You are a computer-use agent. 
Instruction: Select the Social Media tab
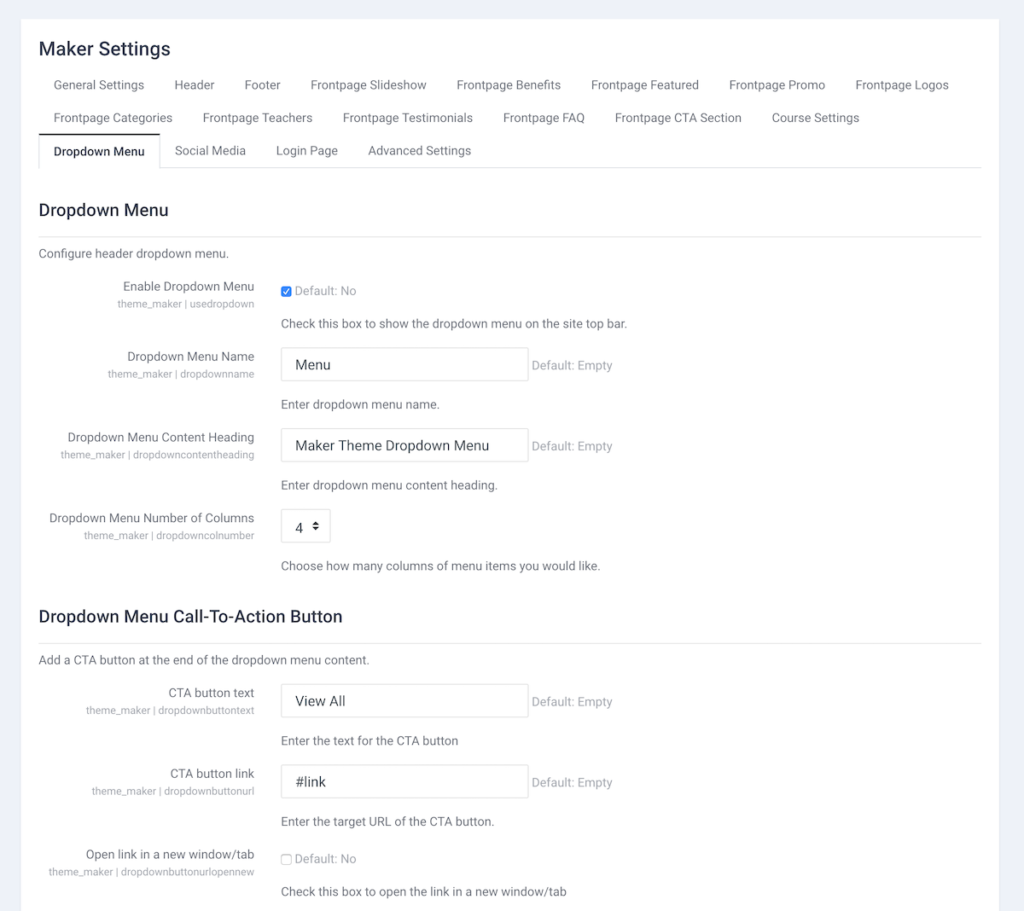click(x=210, y=150)
